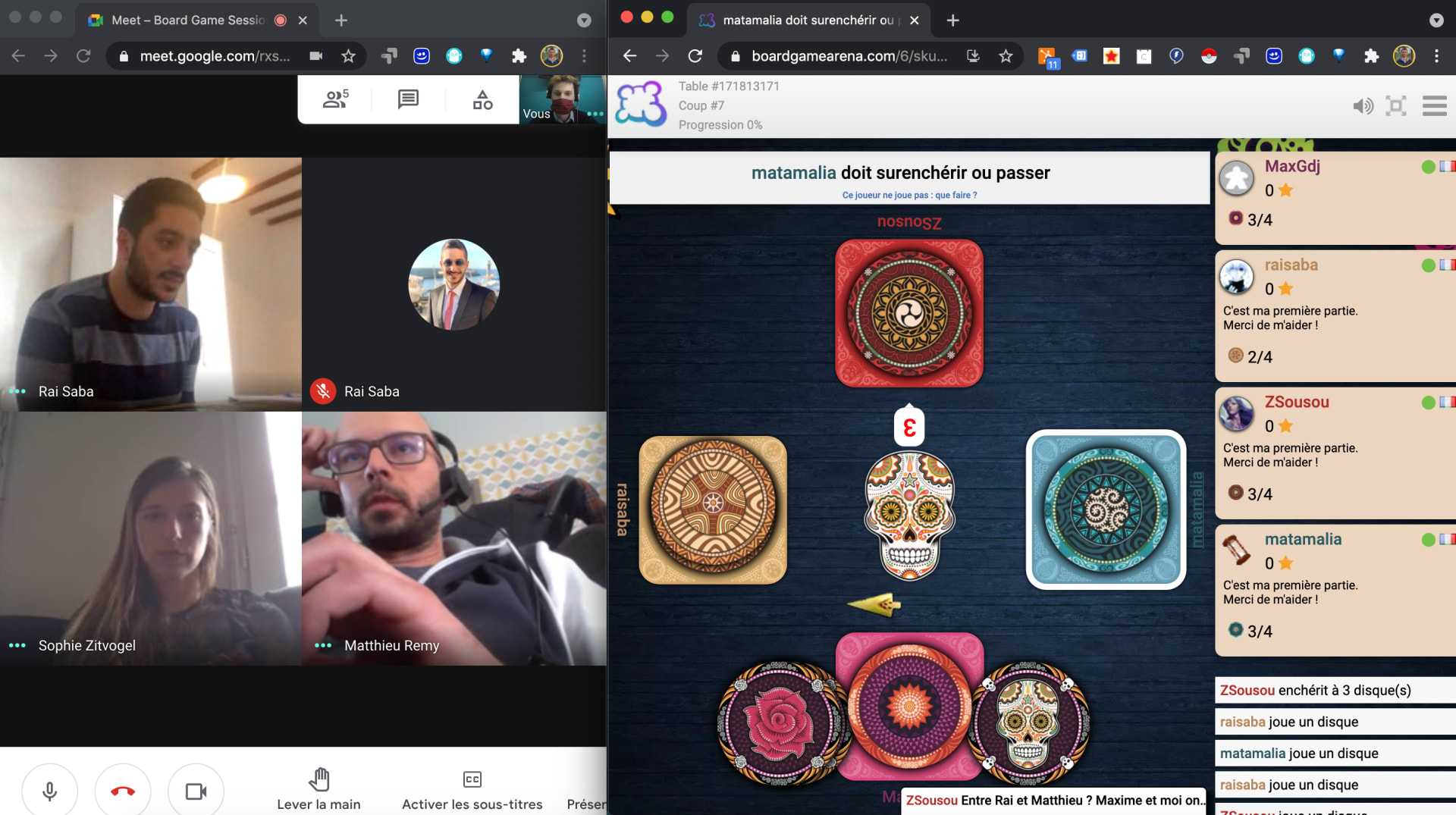Screen dimensions: 1456x815
Task: Click the central sugar skull figure
Action: (909, 516)
